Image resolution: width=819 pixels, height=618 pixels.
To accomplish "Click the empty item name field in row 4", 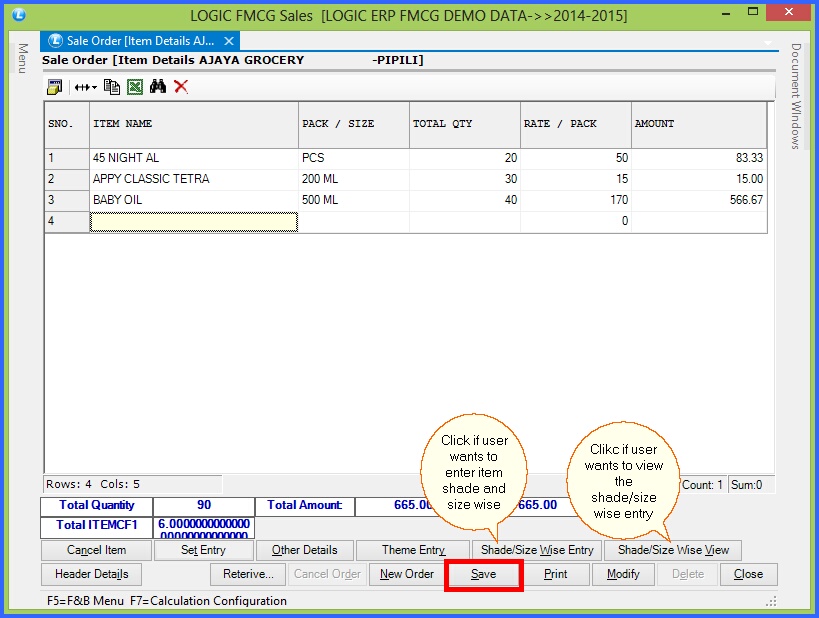I will click(x=194, y=221).
